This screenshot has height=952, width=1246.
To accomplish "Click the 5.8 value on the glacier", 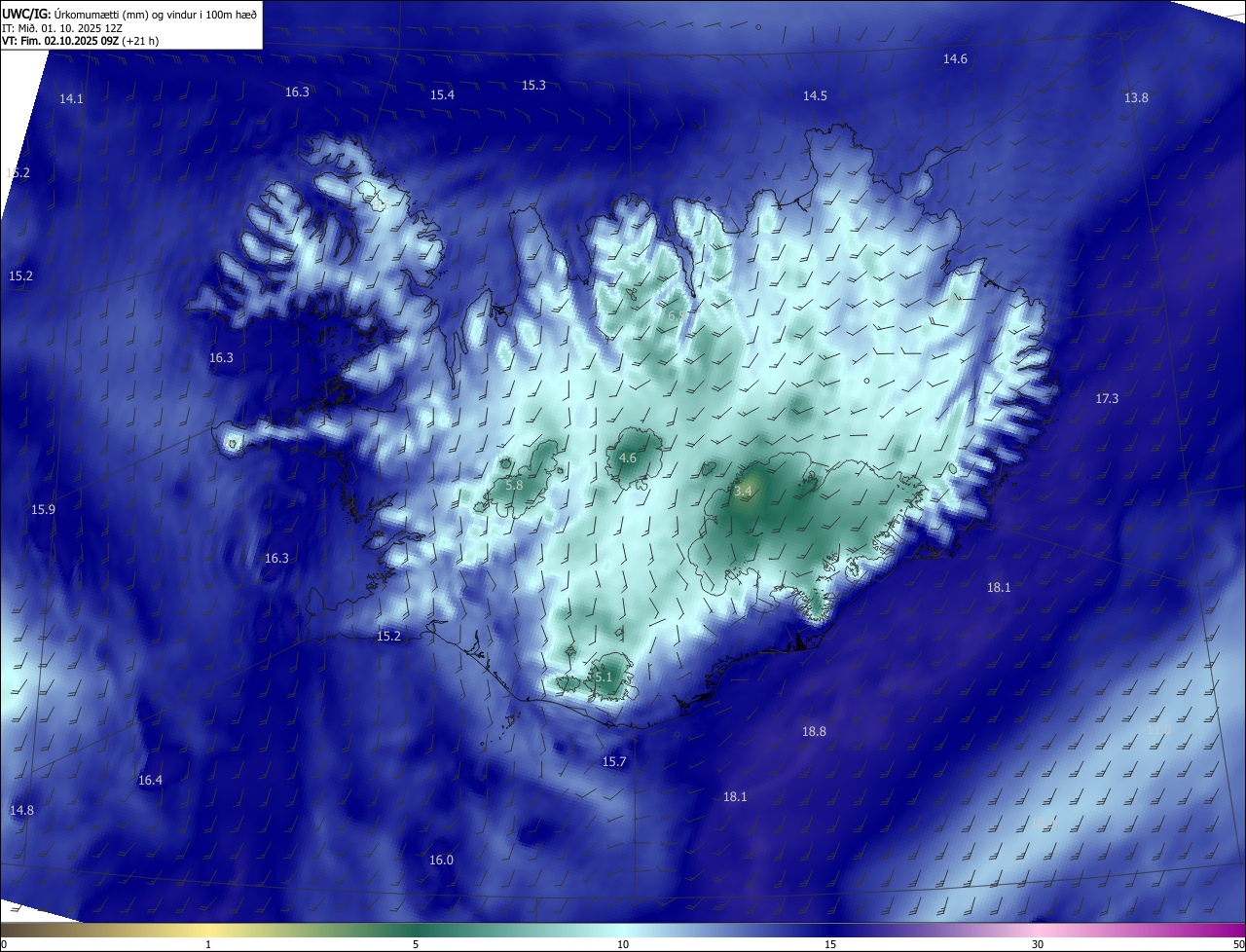I will [515, 485].
